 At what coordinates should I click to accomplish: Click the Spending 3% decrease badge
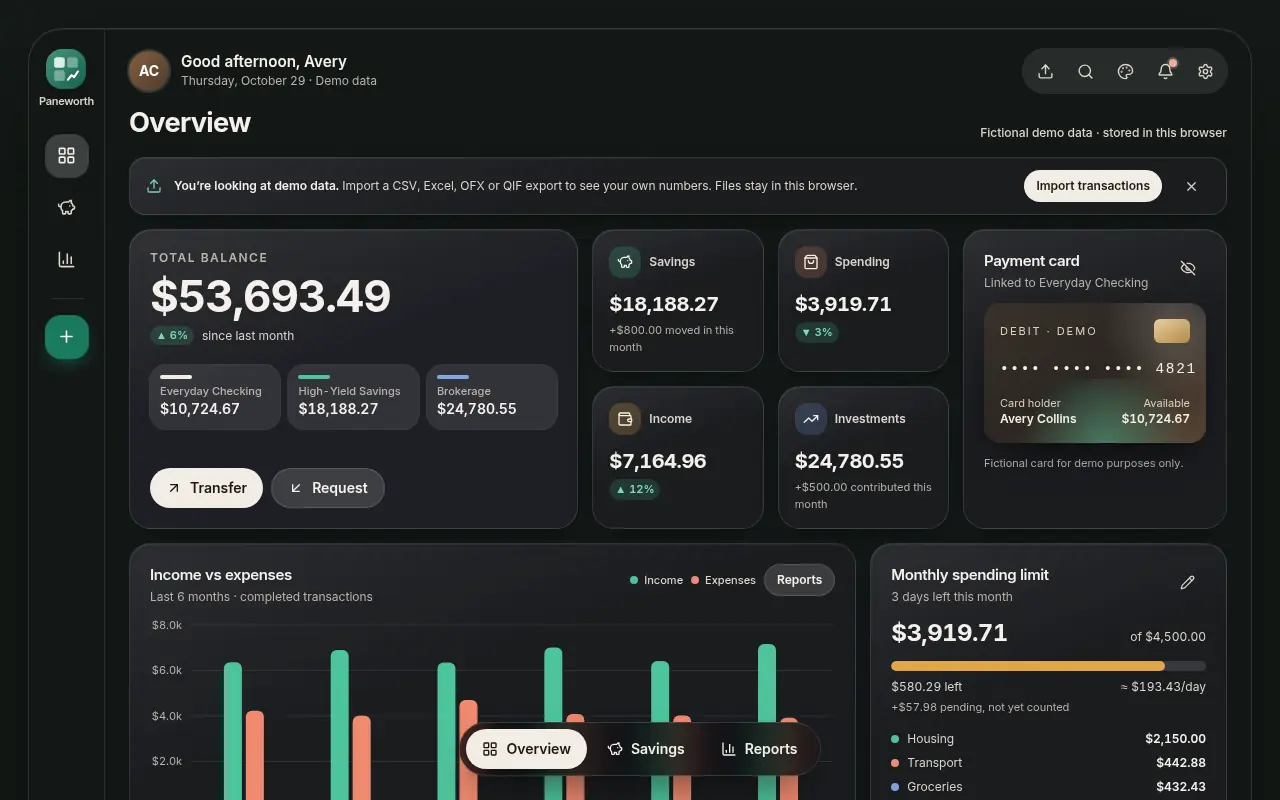tap(817, 332)
